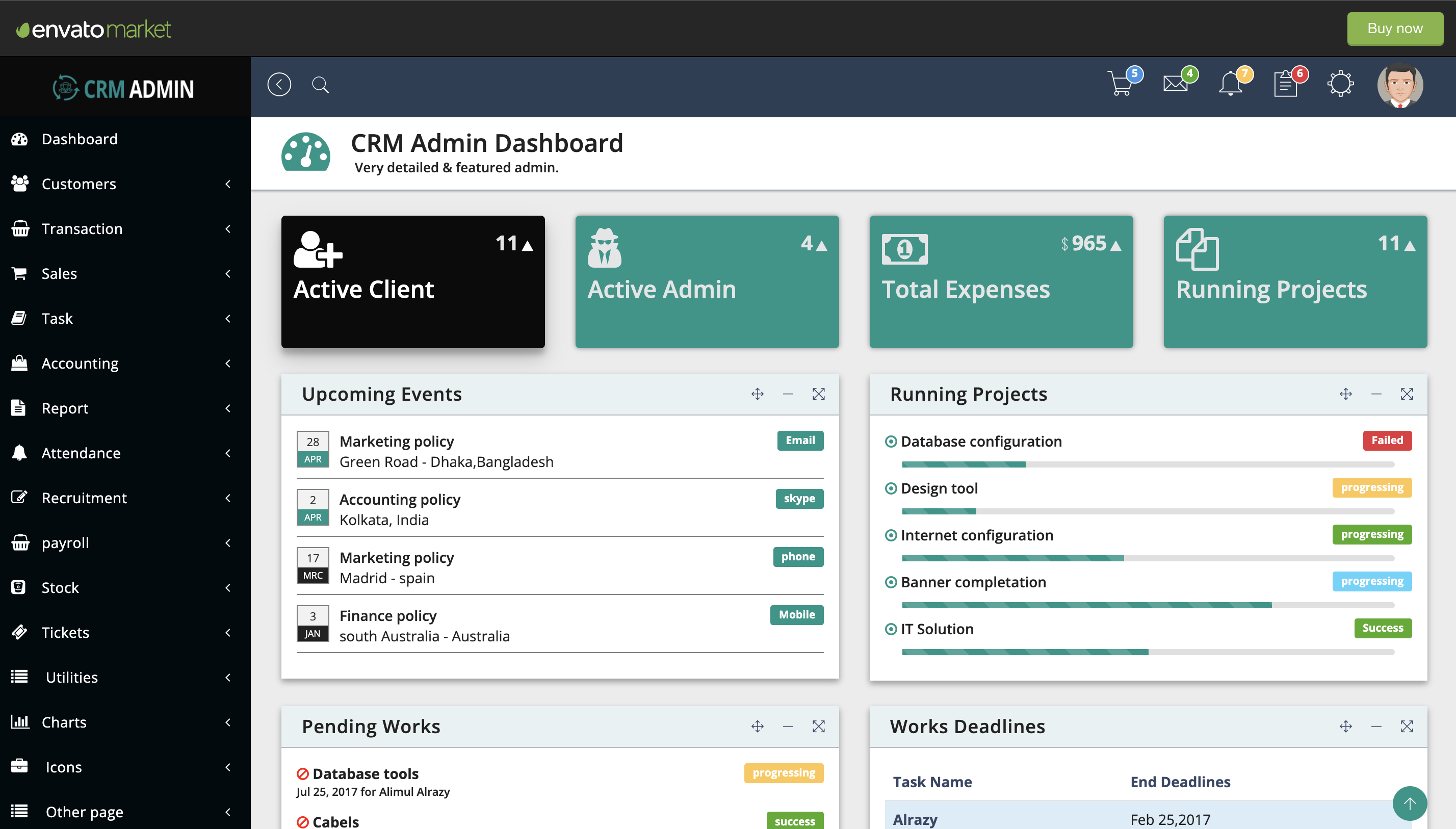
Task: Minimize the Upcoming Events panel
Action: (788, 394)
